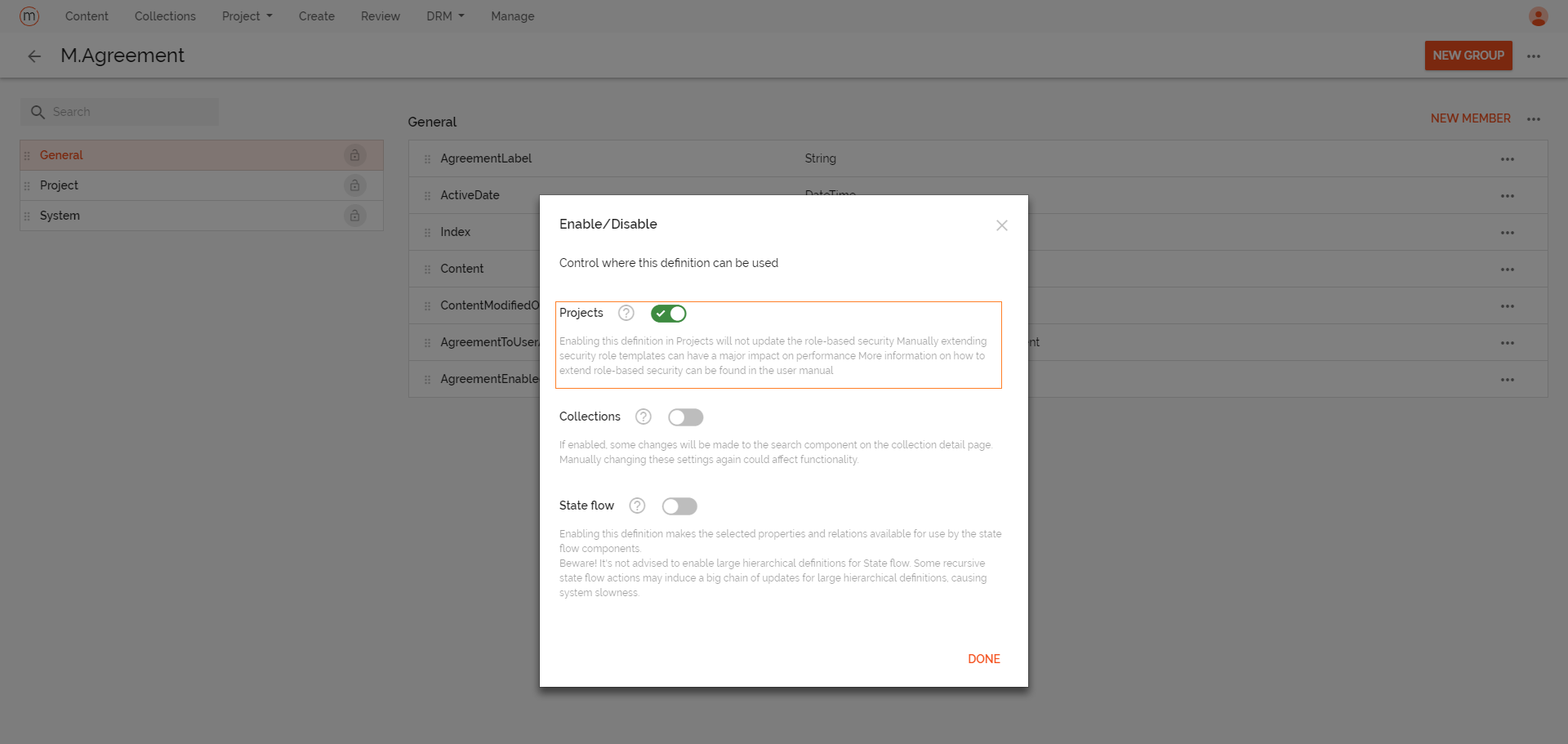Select Content in the top menu
Image resolution: width=1568 pixels, height=744 pixels.
tap(87, 16)
